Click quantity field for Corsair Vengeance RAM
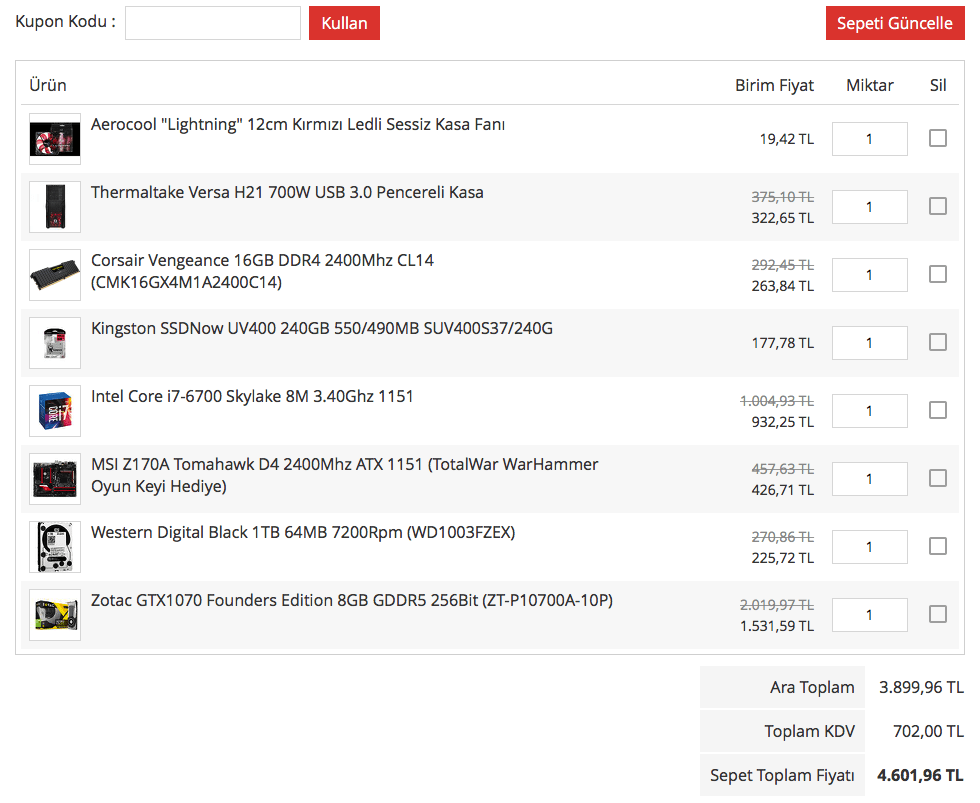Image resolution: width=980 pixels, height=803 pixels. pyautogui.click(x=869, y=275)
